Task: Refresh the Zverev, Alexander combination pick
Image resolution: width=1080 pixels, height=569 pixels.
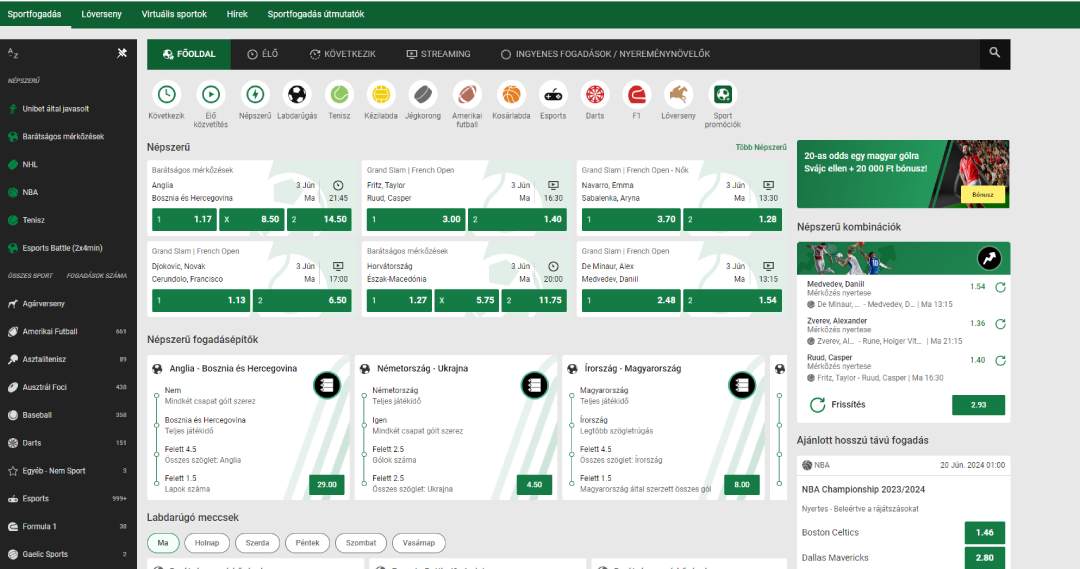Action: pos(1000,324)
